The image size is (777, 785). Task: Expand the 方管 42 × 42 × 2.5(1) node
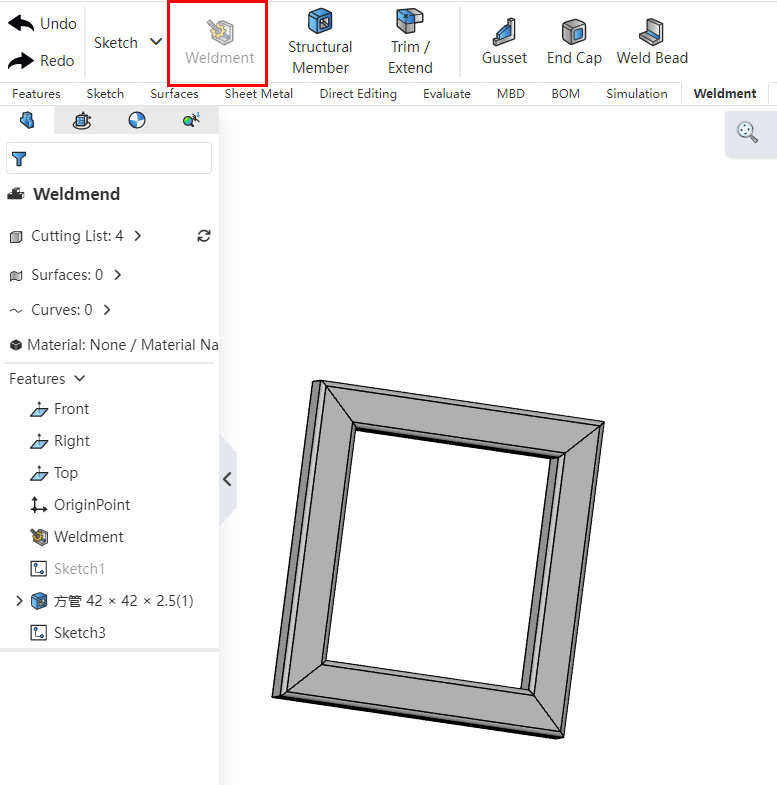click(19, 601)
